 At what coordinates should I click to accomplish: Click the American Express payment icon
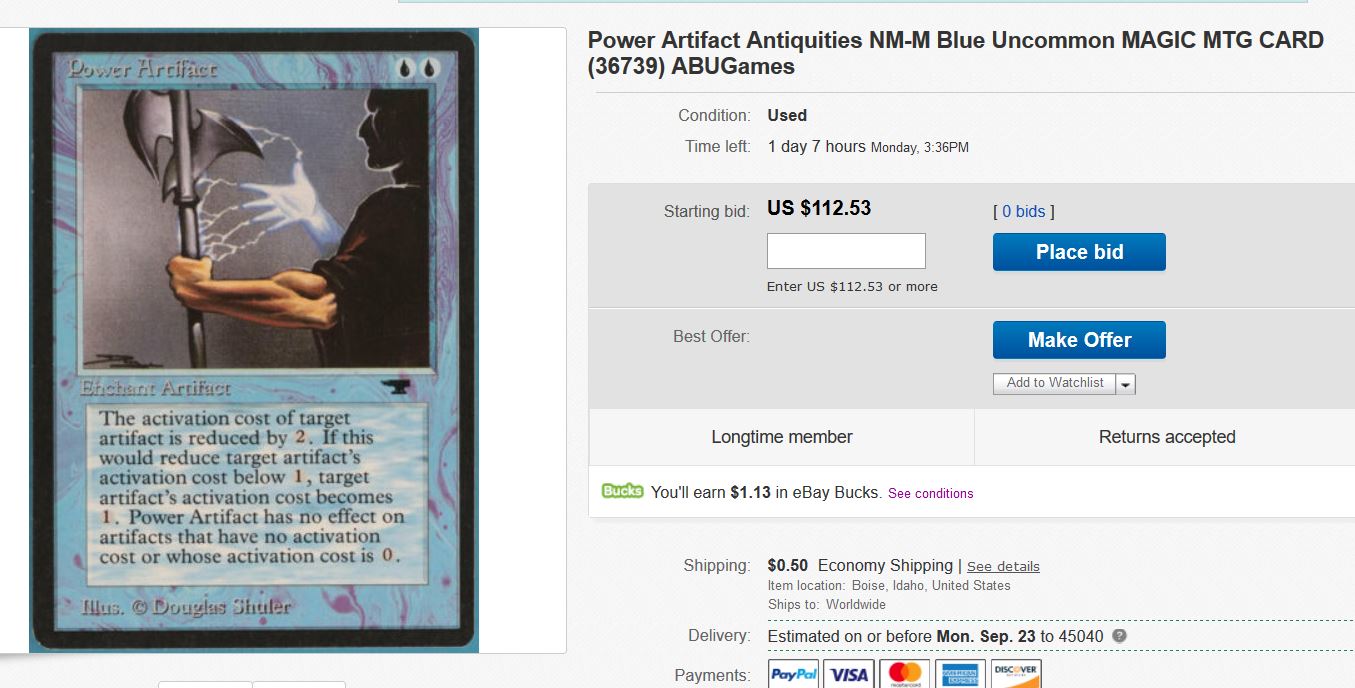[960, 674]
